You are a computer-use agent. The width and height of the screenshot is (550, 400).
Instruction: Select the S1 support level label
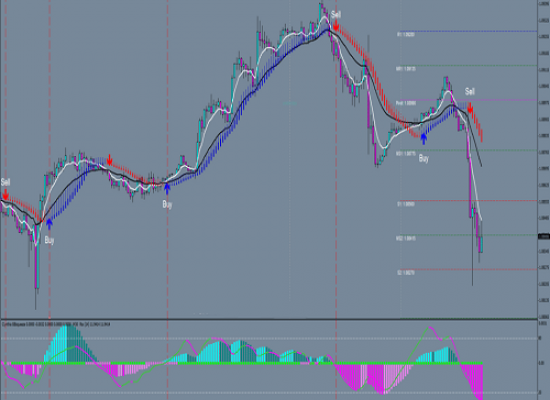[406, 204]
